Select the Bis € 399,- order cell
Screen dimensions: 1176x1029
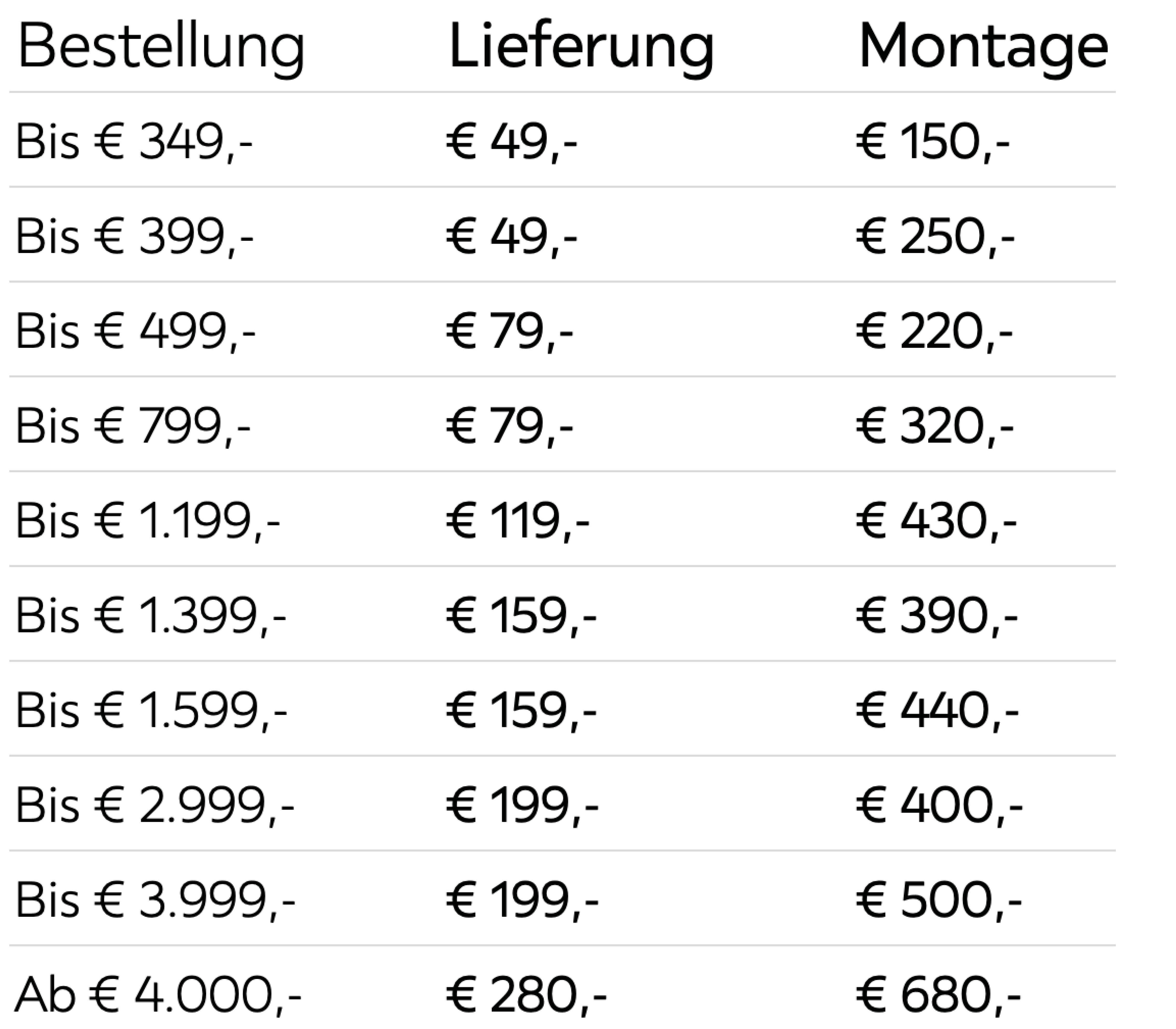134,236
